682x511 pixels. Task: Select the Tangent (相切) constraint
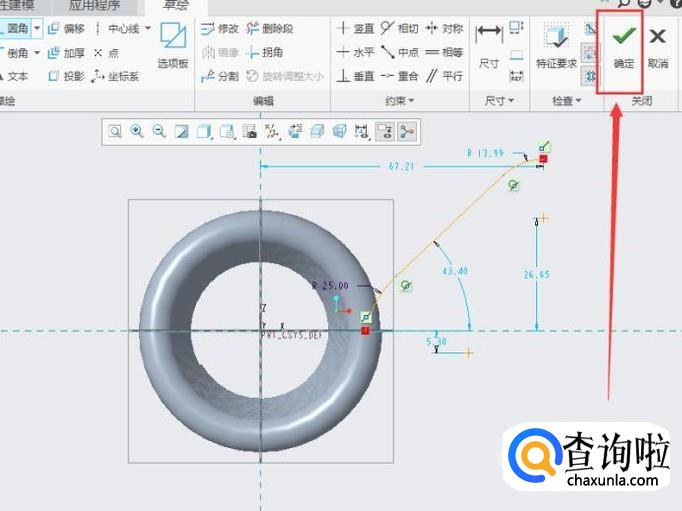[400, 29]
